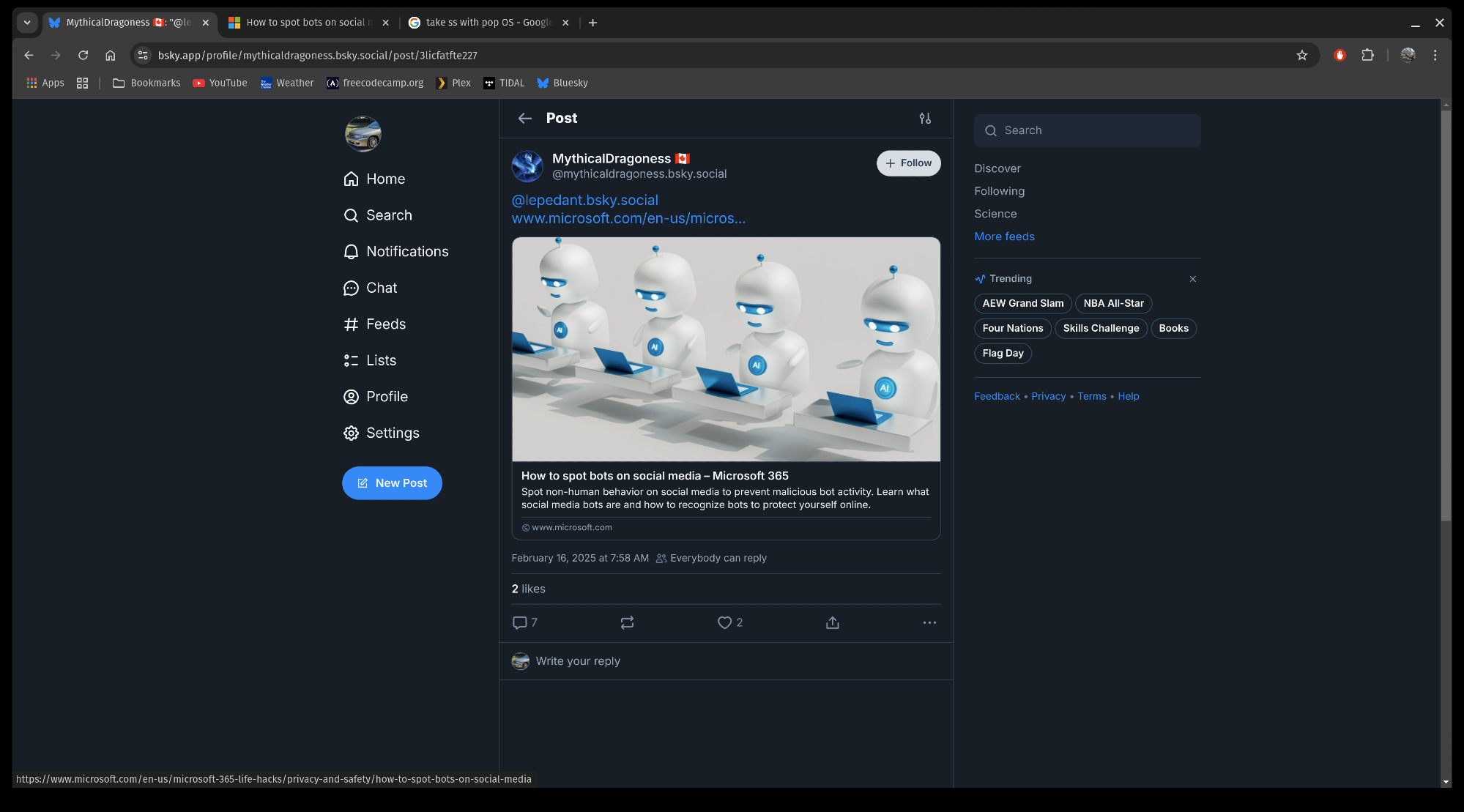Expand the tab search dropdown arrow
Viewport: 1464px width, 812px height.
pos(27,23)
